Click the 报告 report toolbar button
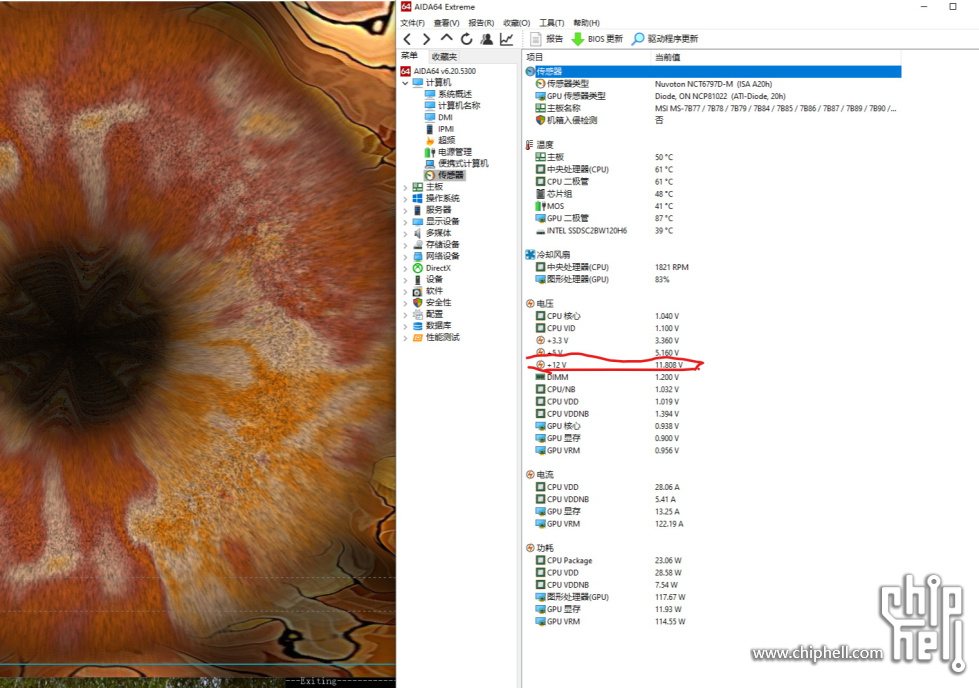This screenshot has height=688, width=979. point(546,39)
